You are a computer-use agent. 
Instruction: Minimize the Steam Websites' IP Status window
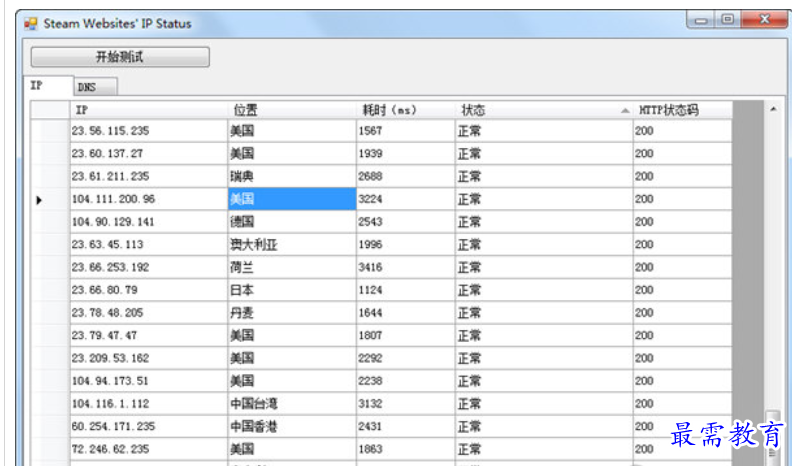(701, 20)
